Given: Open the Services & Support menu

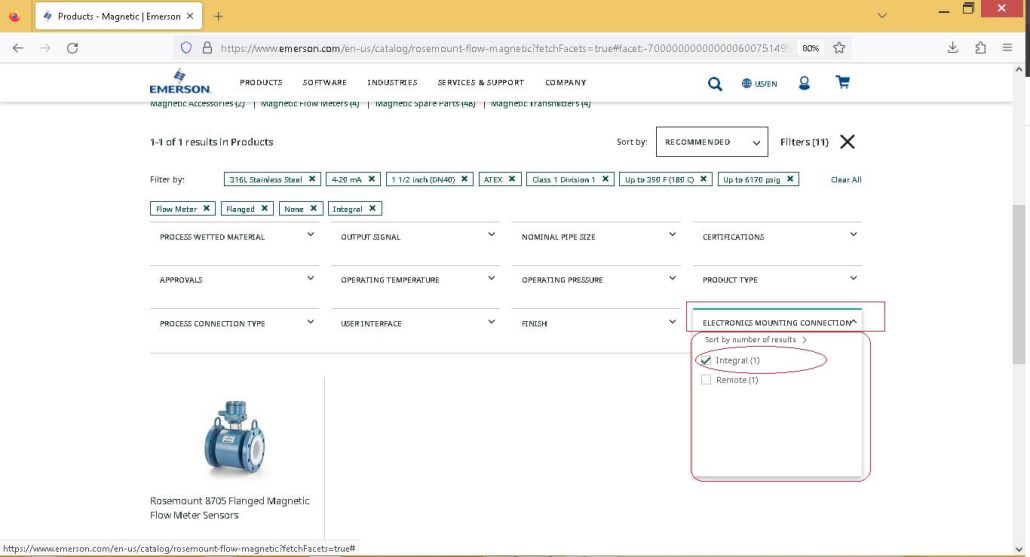Looking at the screenshot, I should click(x=481, y=83).
